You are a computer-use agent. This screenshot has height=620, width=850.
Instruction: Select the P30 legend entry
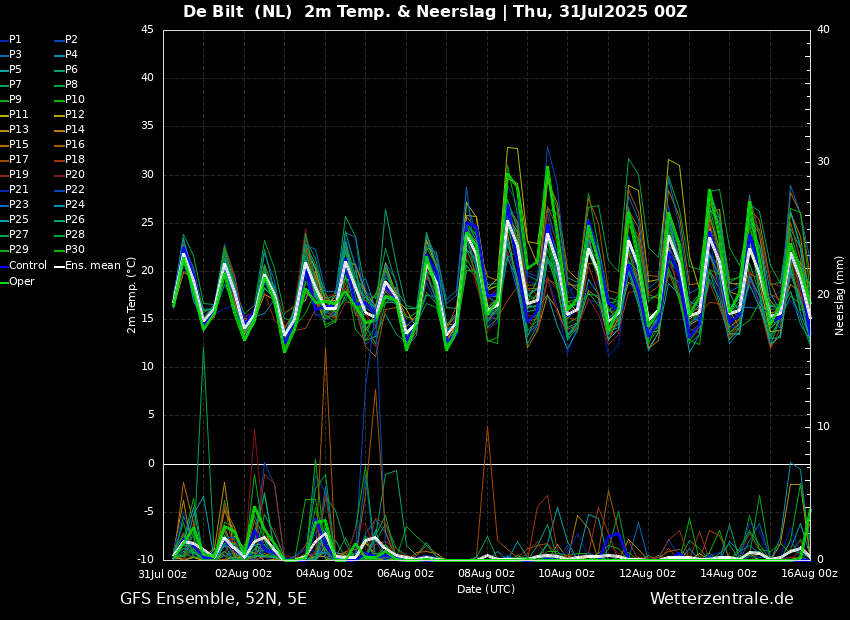click(x=74, y=250)
